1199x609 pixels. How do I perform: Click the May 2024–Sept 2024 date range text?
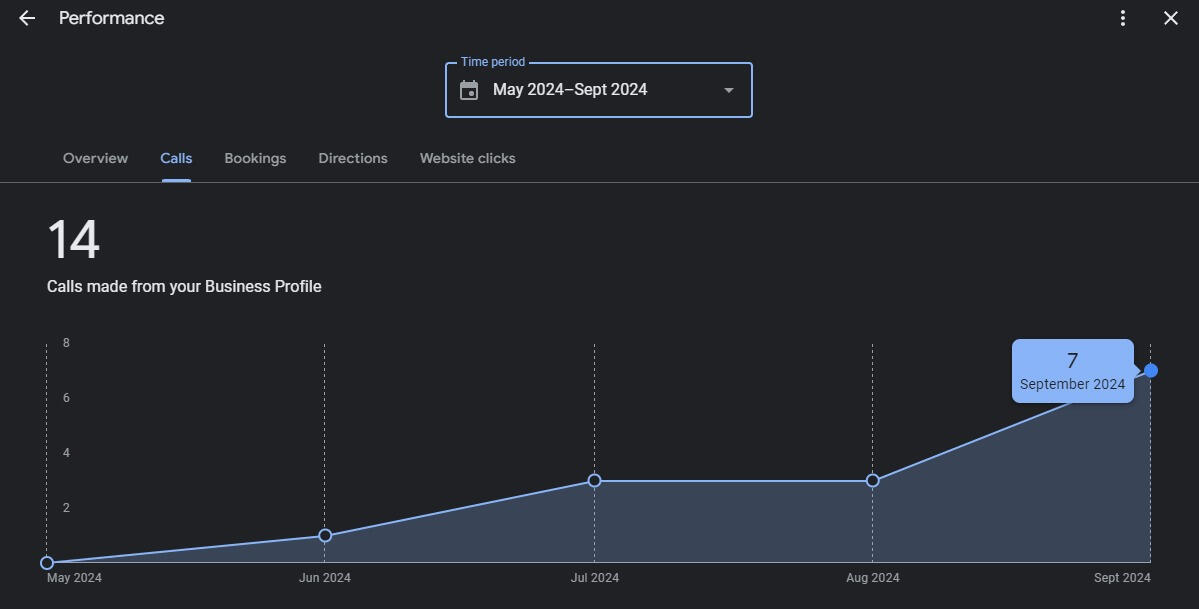[570, 90]
